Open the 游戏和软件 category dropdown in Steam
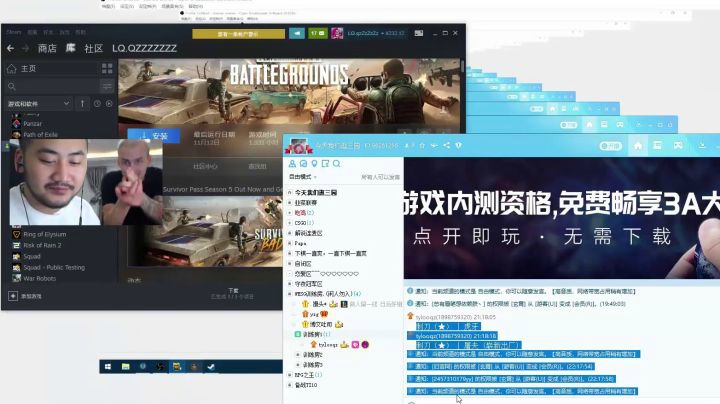 pyautogui.click(x=38, y=104)
